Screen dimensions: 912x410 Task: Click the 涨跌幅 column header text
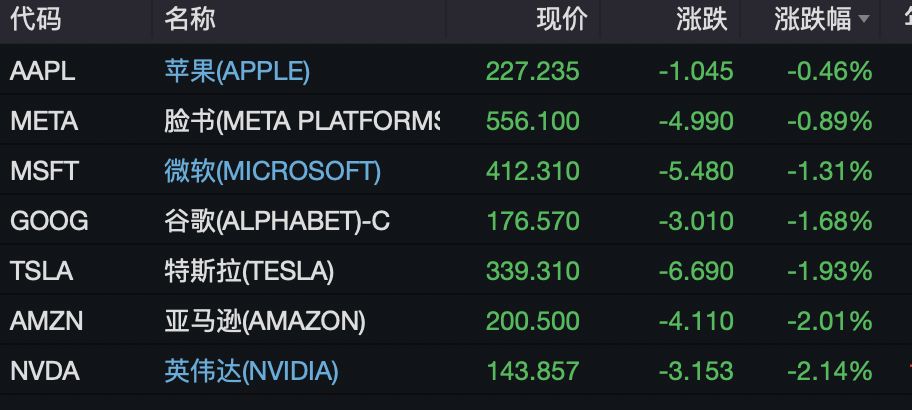pyautogui.click(x=812, y=19)
